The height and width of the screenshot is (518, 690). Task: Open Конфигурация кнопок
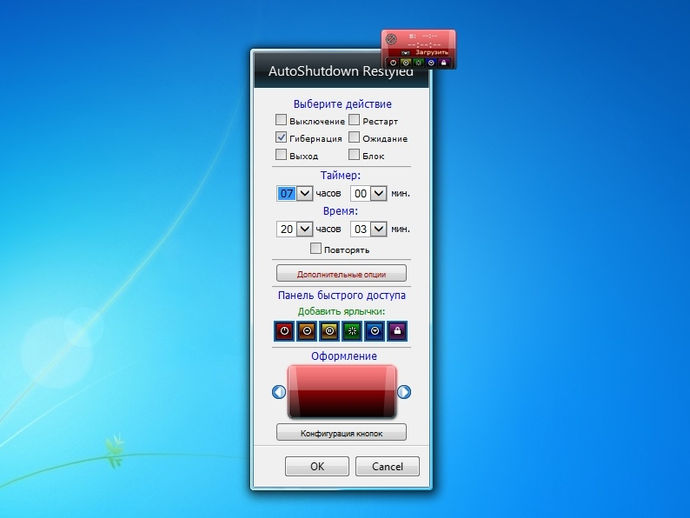pos(341,433)
